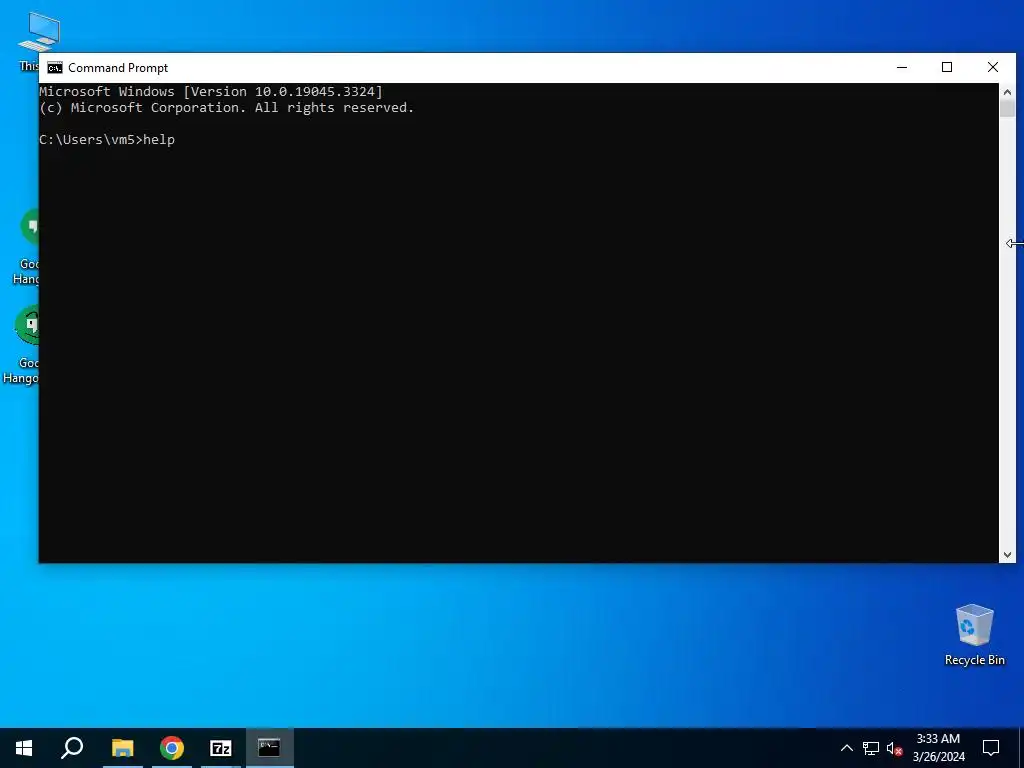Open the network status tray icon

tap(871, 748)
